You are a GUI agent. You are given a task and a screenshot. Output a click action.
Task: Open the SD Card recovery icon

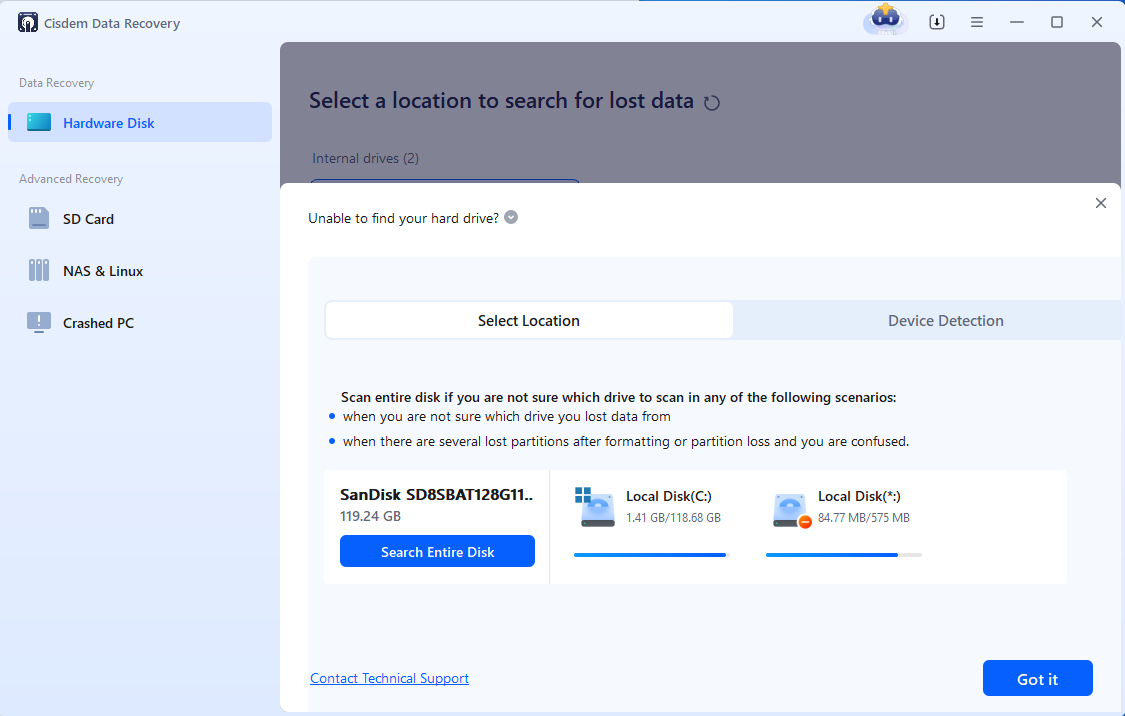coord(39,219)
